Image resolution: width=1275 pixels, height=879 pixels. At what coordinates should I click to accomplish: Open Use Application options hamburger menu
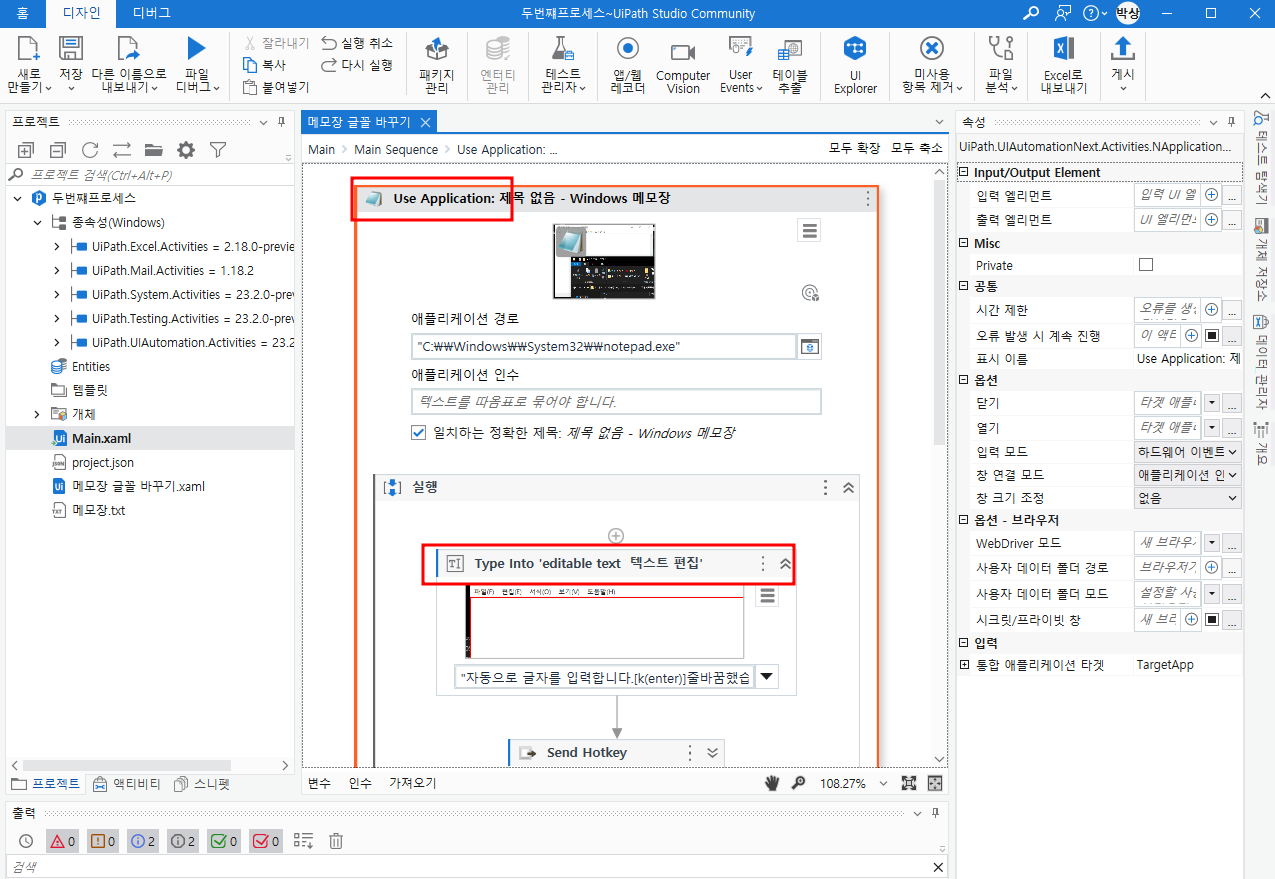[810, 231]
